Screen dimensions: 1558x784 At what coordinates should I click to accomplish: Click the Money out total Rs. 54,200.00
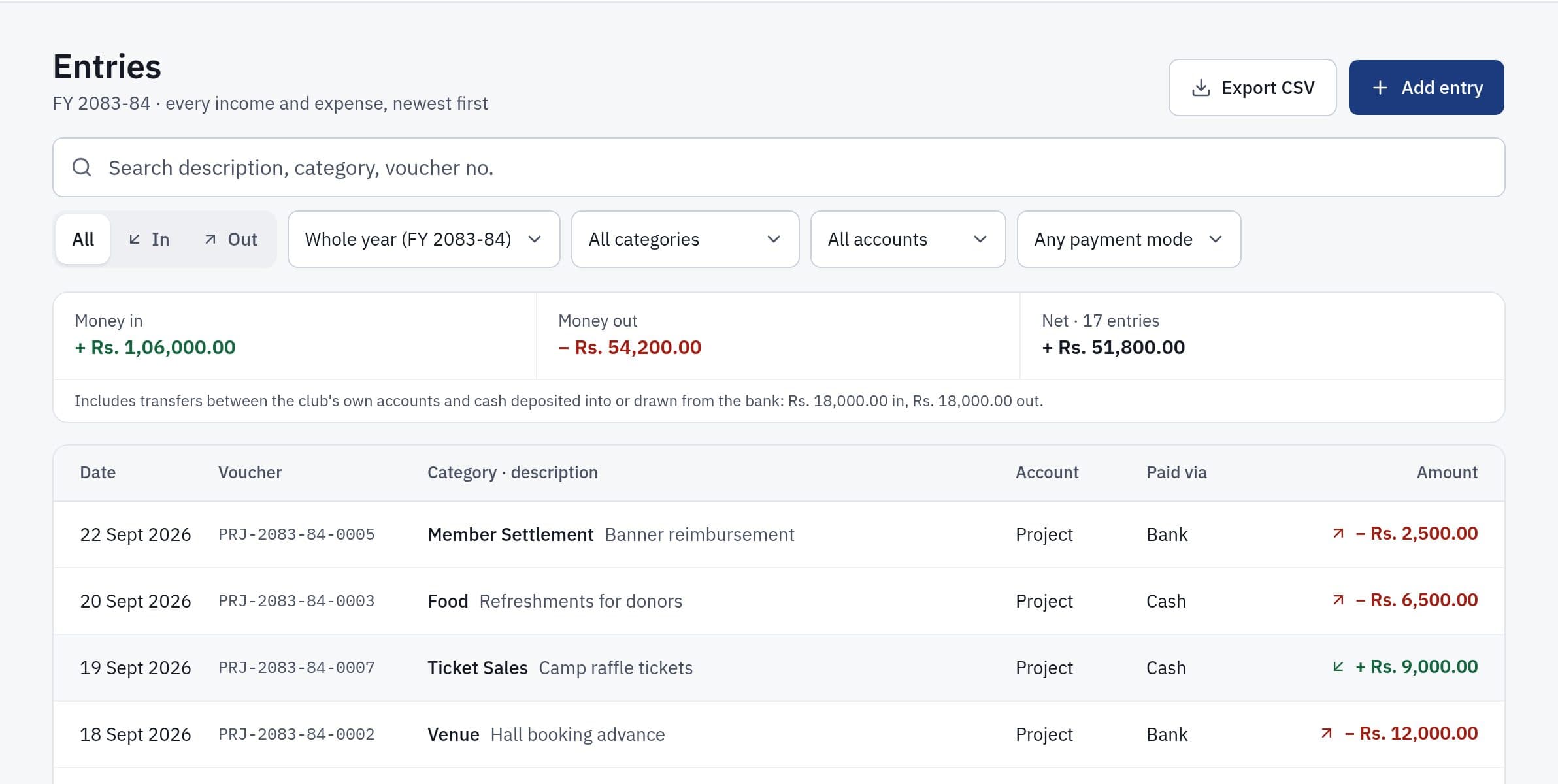(x=629, y=348)
